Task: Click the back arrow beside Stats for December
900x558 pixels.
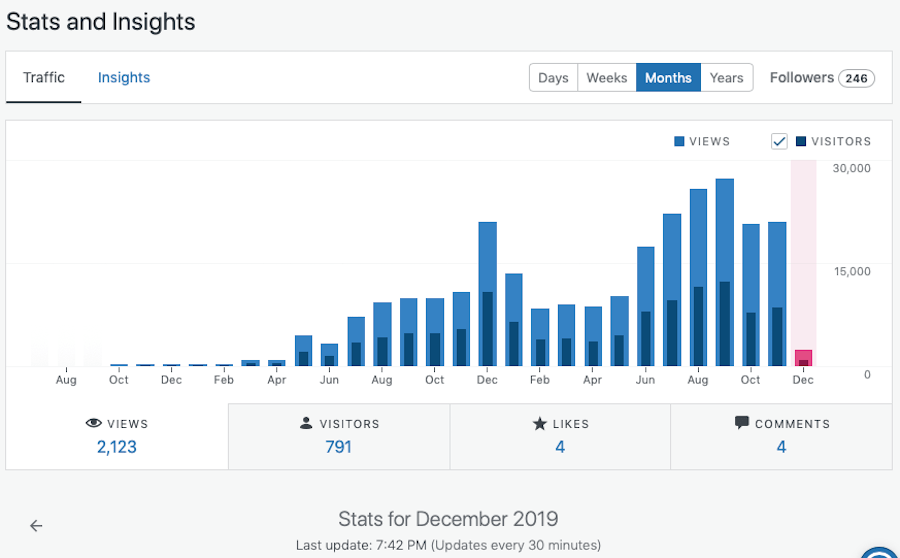Action: coord(36,526)
